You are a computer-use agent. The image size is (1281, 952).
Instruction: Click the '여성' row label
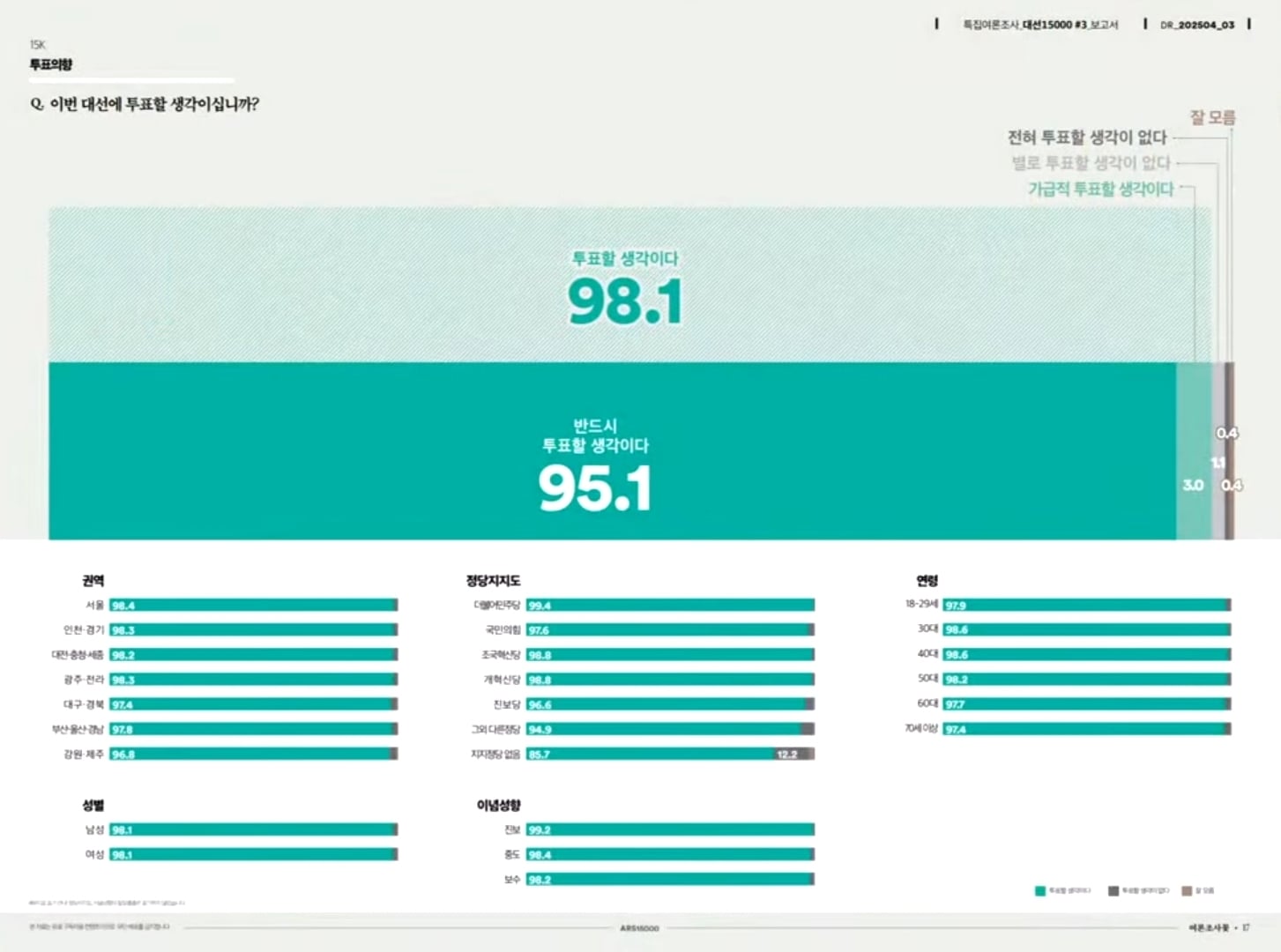pos(94,854)
